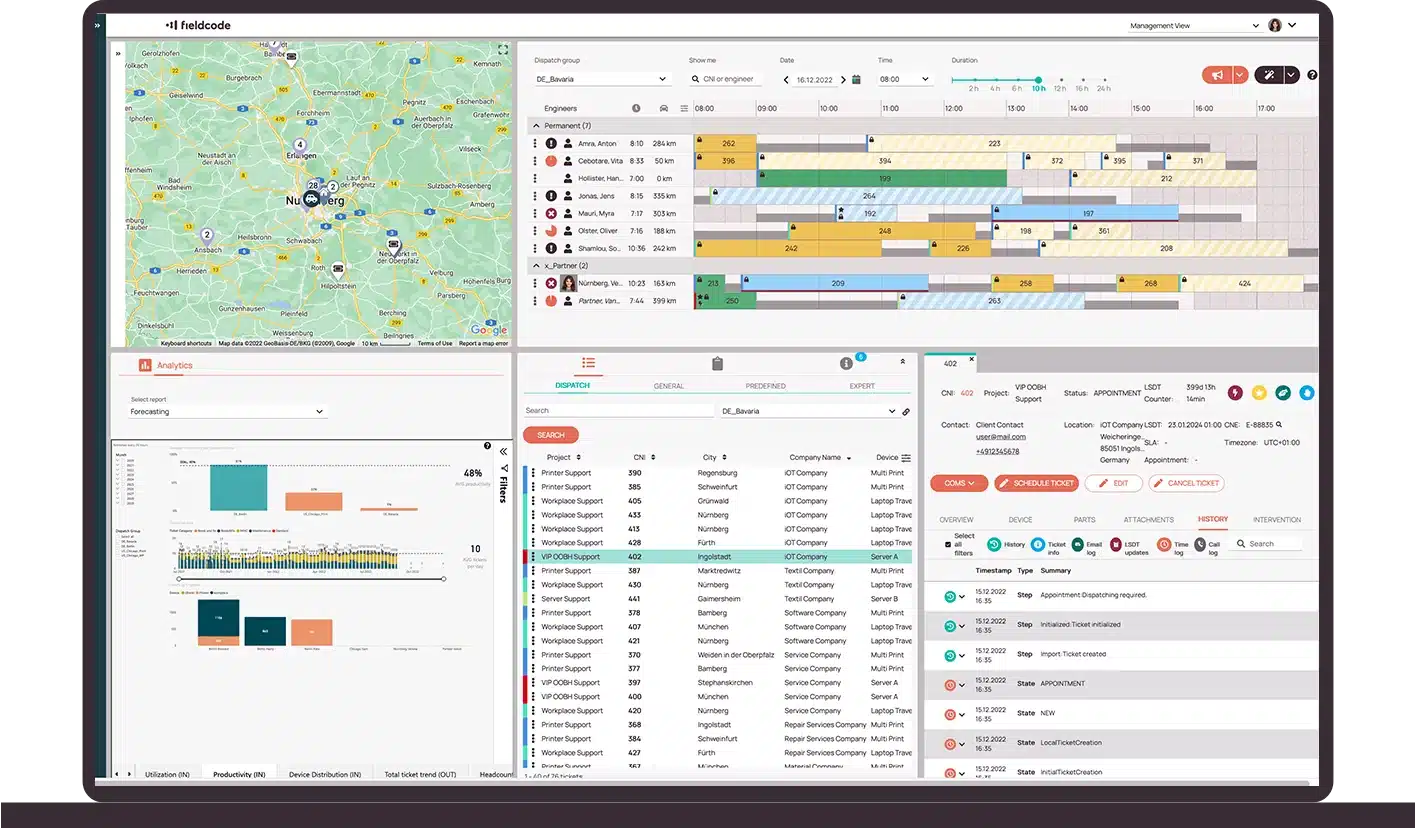Screen dimensions: 1416x828
Task: Toggle the Select all filters checkbox
Action: point(948,544)
